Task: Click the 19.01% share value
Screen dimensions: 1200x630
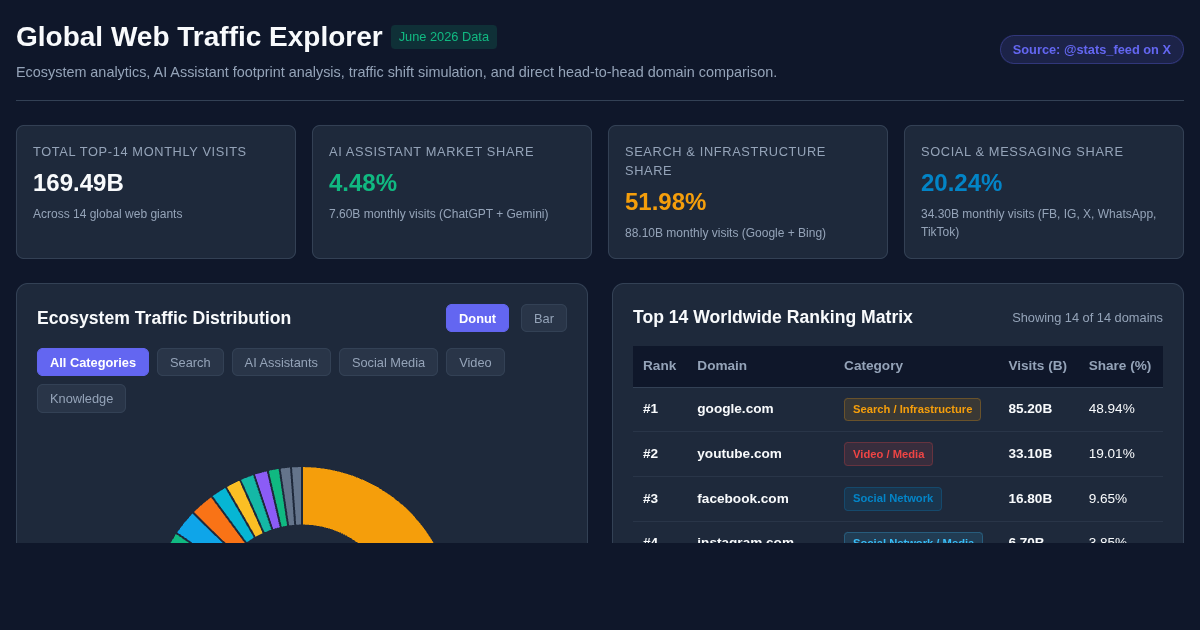Action: coord(1112,454)
